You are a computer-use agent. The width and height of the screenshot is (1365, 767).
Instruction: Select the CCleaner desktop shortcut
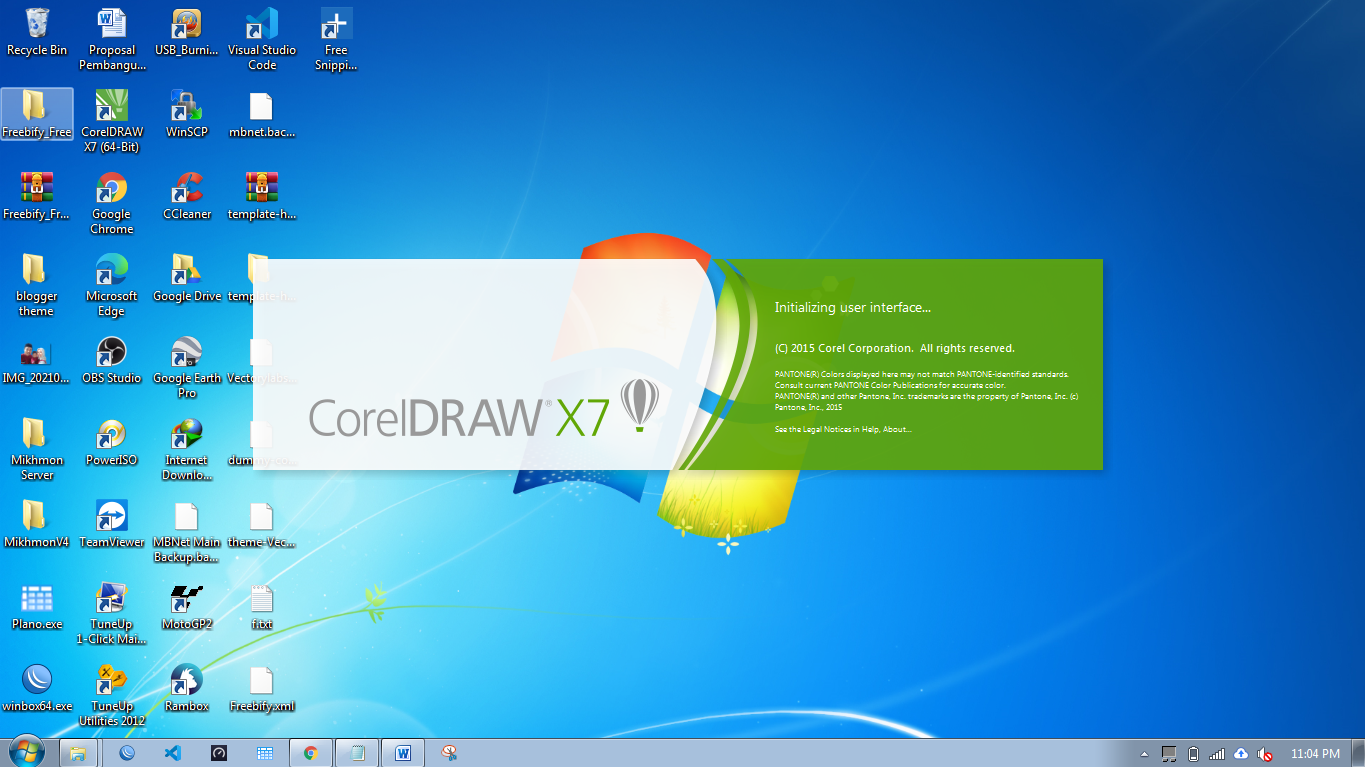[x=186, y=196]
